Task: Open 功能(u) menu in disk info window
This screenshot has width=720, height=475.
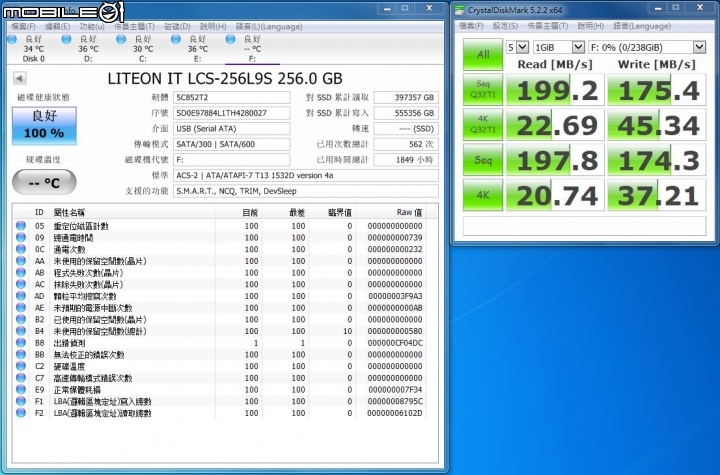Action: coord(92,27)
